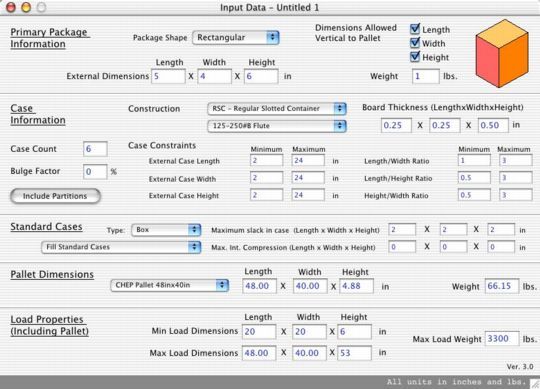Click External Case Height minimum field
Screen dimensions: 540x389
pyautogui.click(x=267, y=195)
